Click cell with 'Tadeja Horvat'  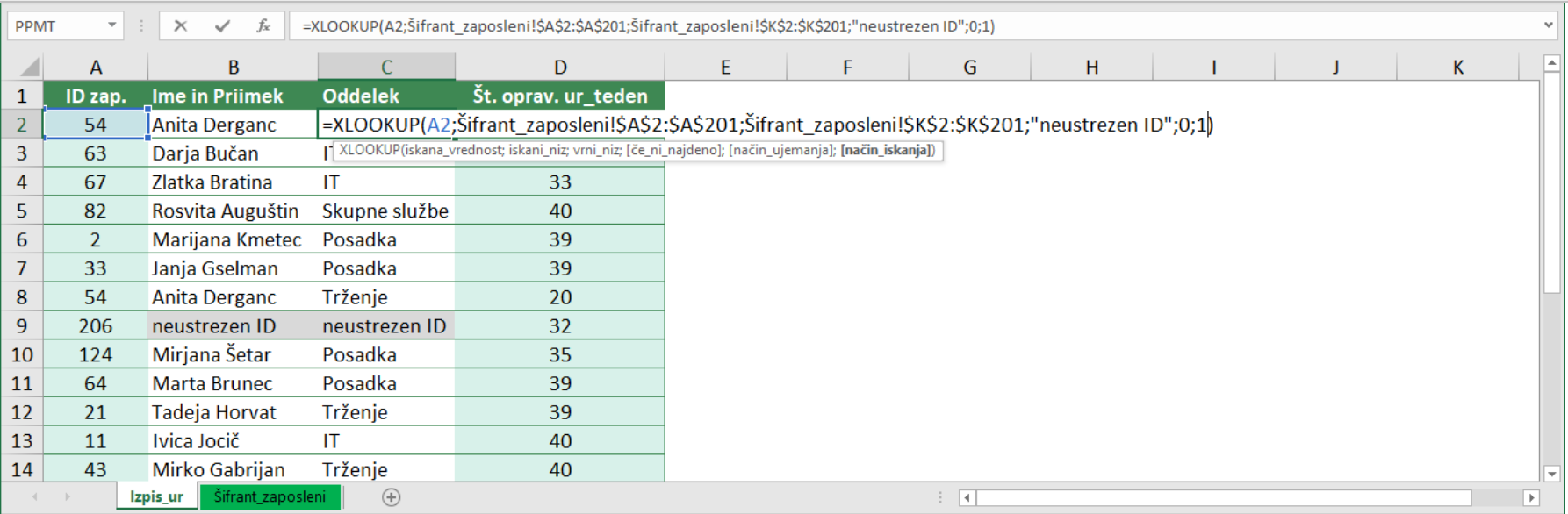point(233,412)
